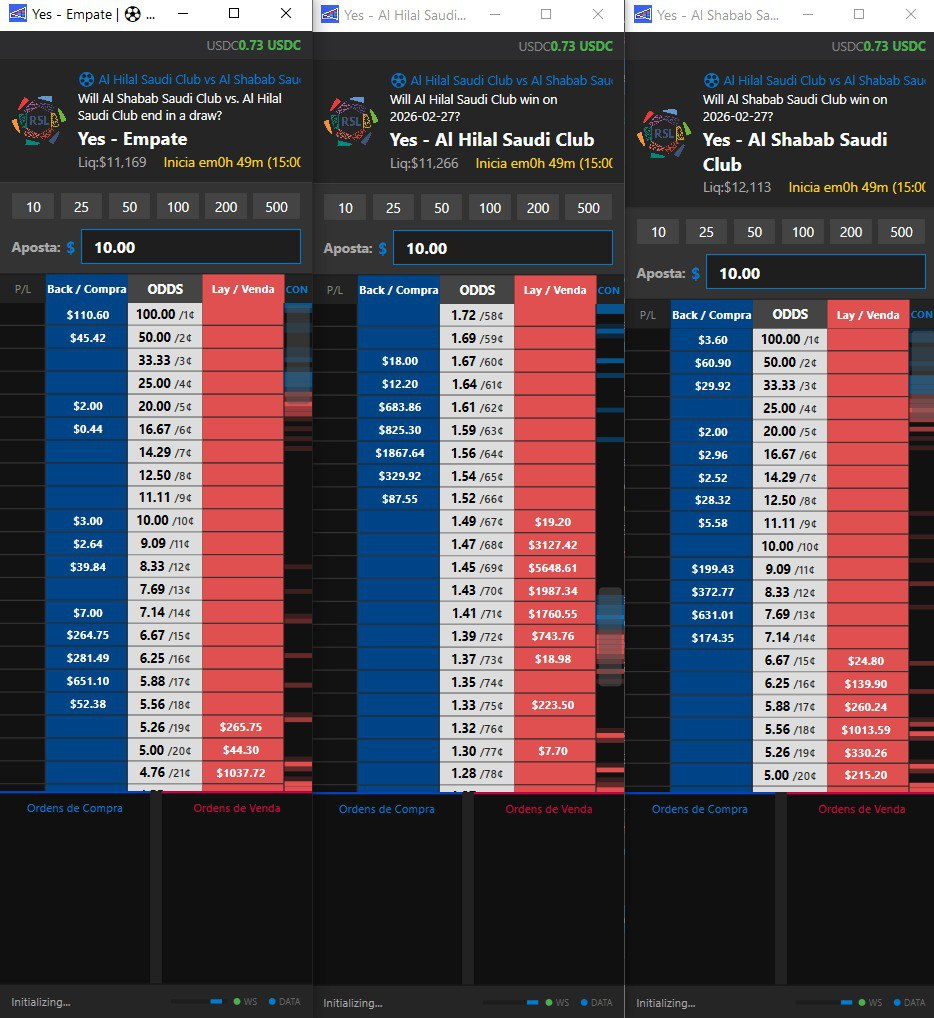This screenshot has width=934, height=1018.
Task: Select the 100 stake preset in the Empate window
Action: 178,206
